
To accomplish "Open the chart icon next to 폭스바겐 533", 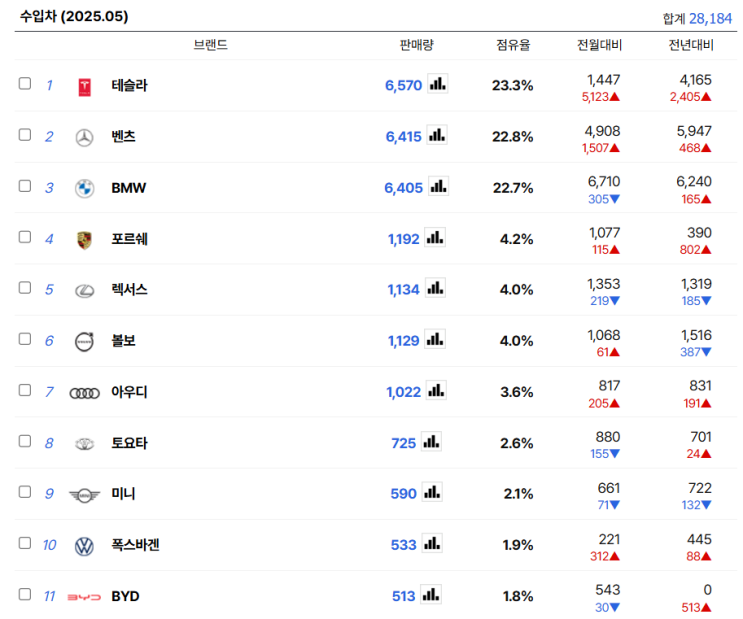I will [432, 543].
